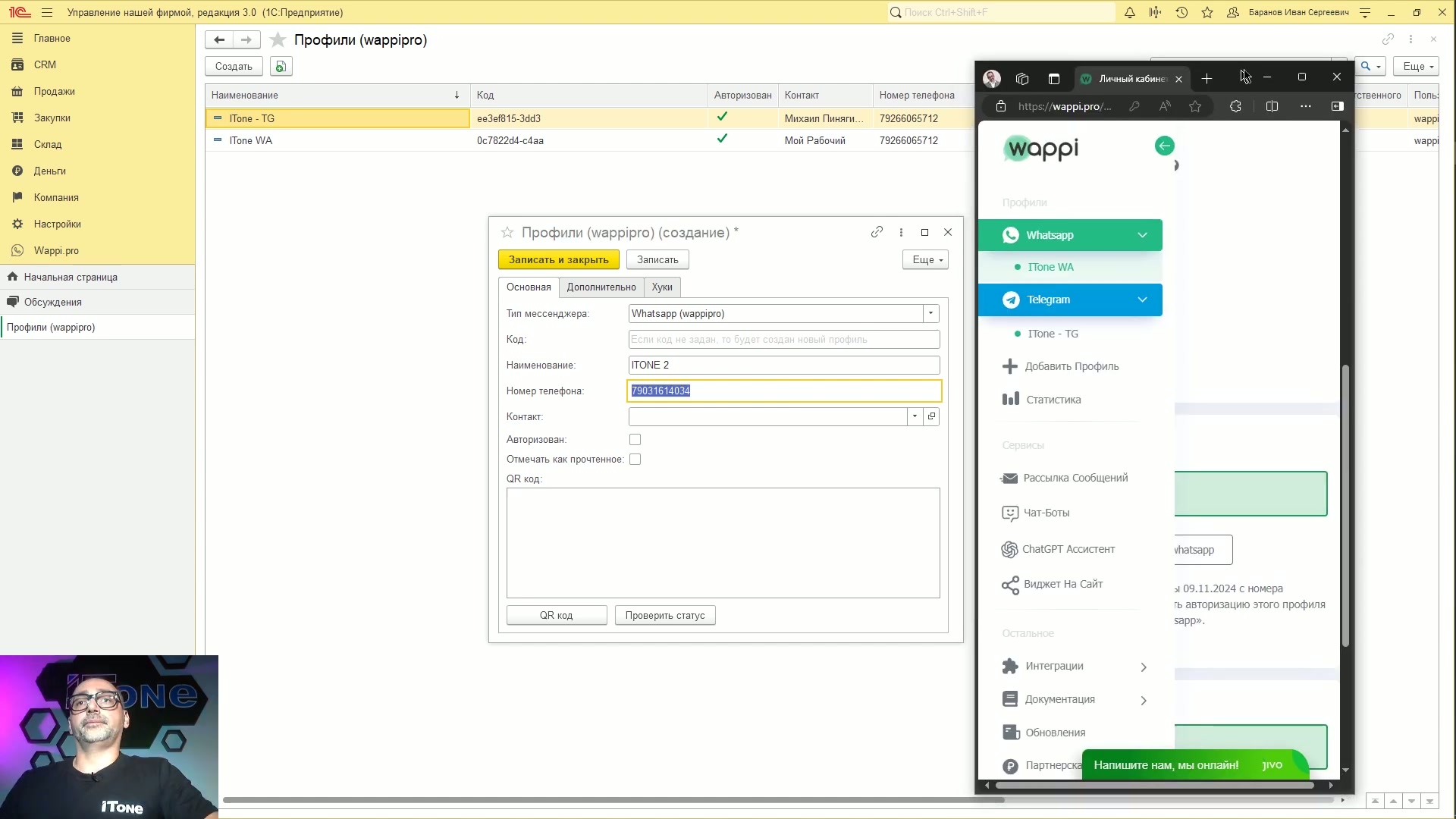Click the green back arrow in the wappi sidebar
The image size is (1456, 819).
pos(1164,146)
